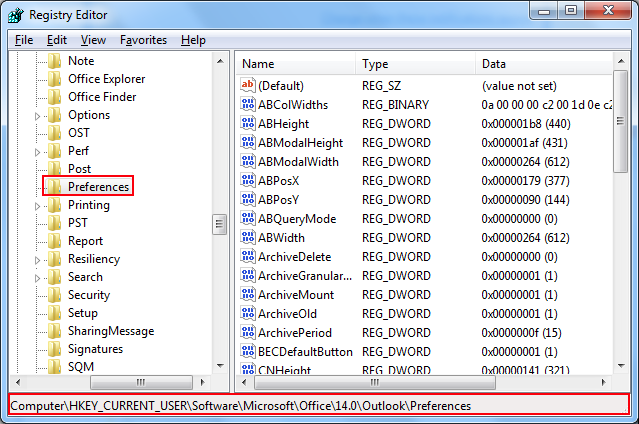Open the View menu
This screenshot has width=639, height=424.
[93, 40]
